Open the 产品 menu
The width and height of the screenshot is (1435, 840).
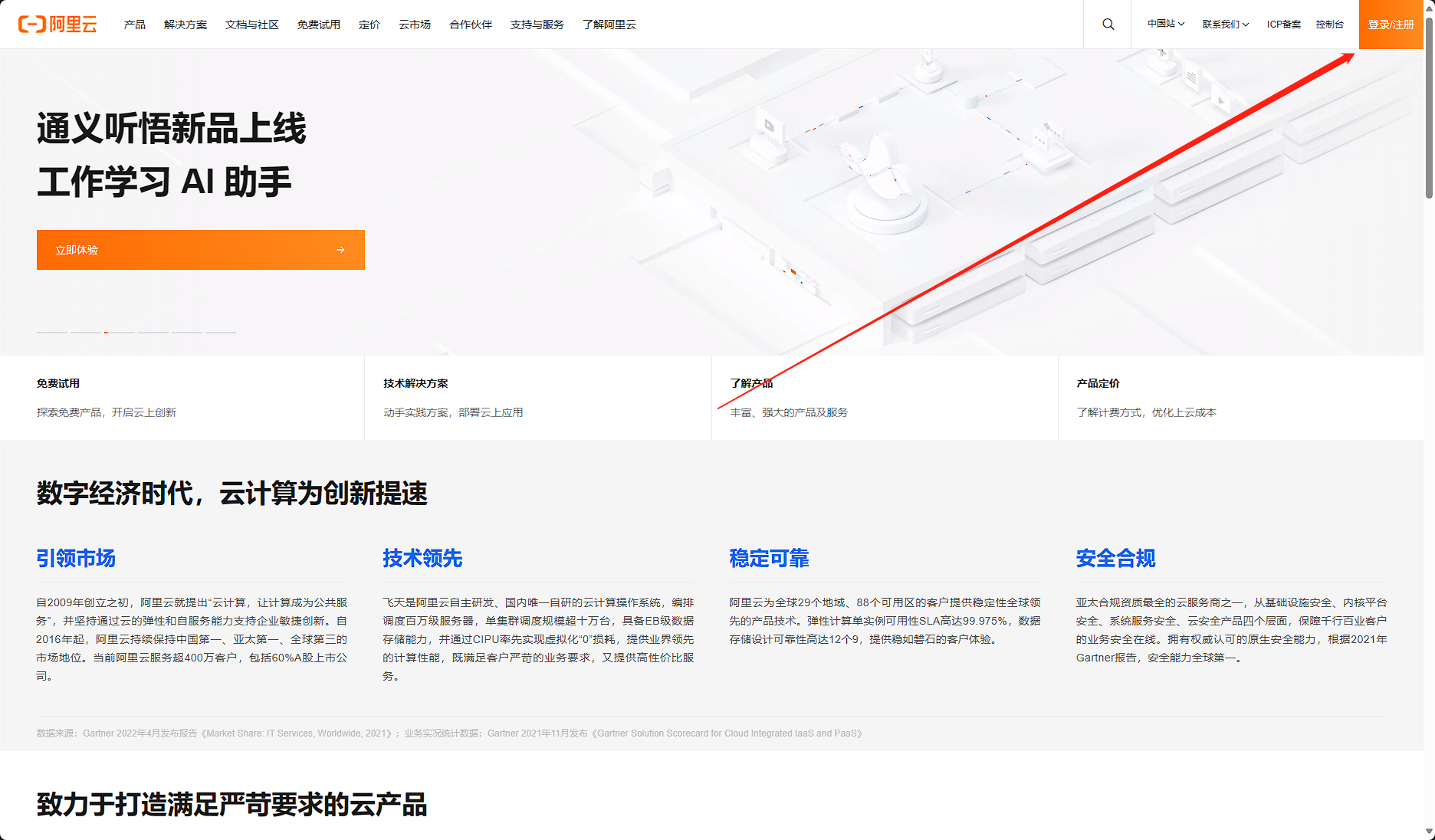135,25
